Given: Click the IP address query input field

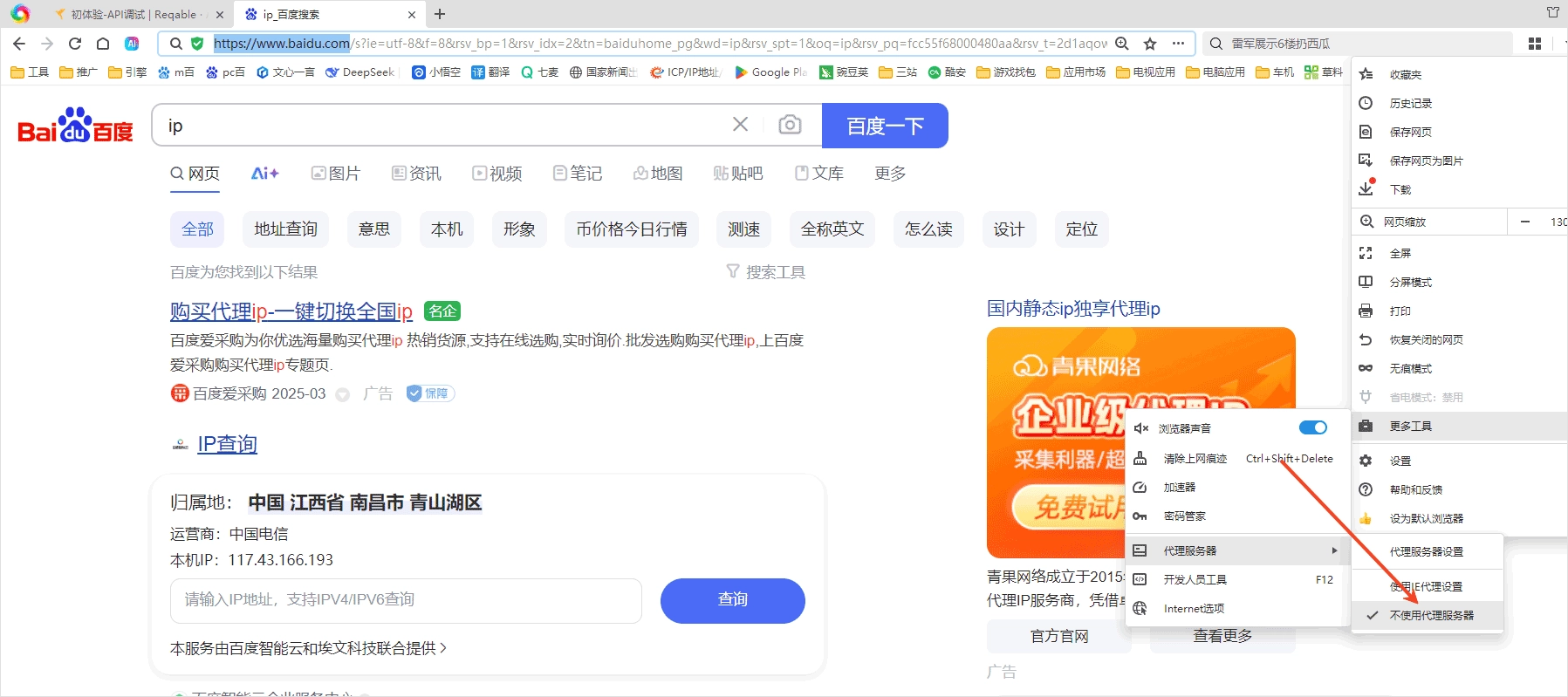Looking at the screenshot, I should pos(406,600).
